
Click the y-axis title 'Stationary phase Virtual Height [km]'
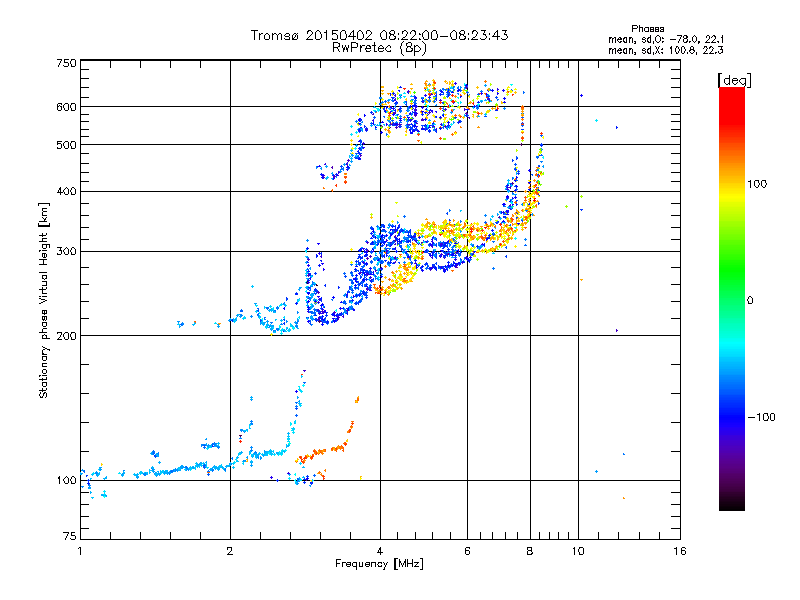(x=43, y=301)
